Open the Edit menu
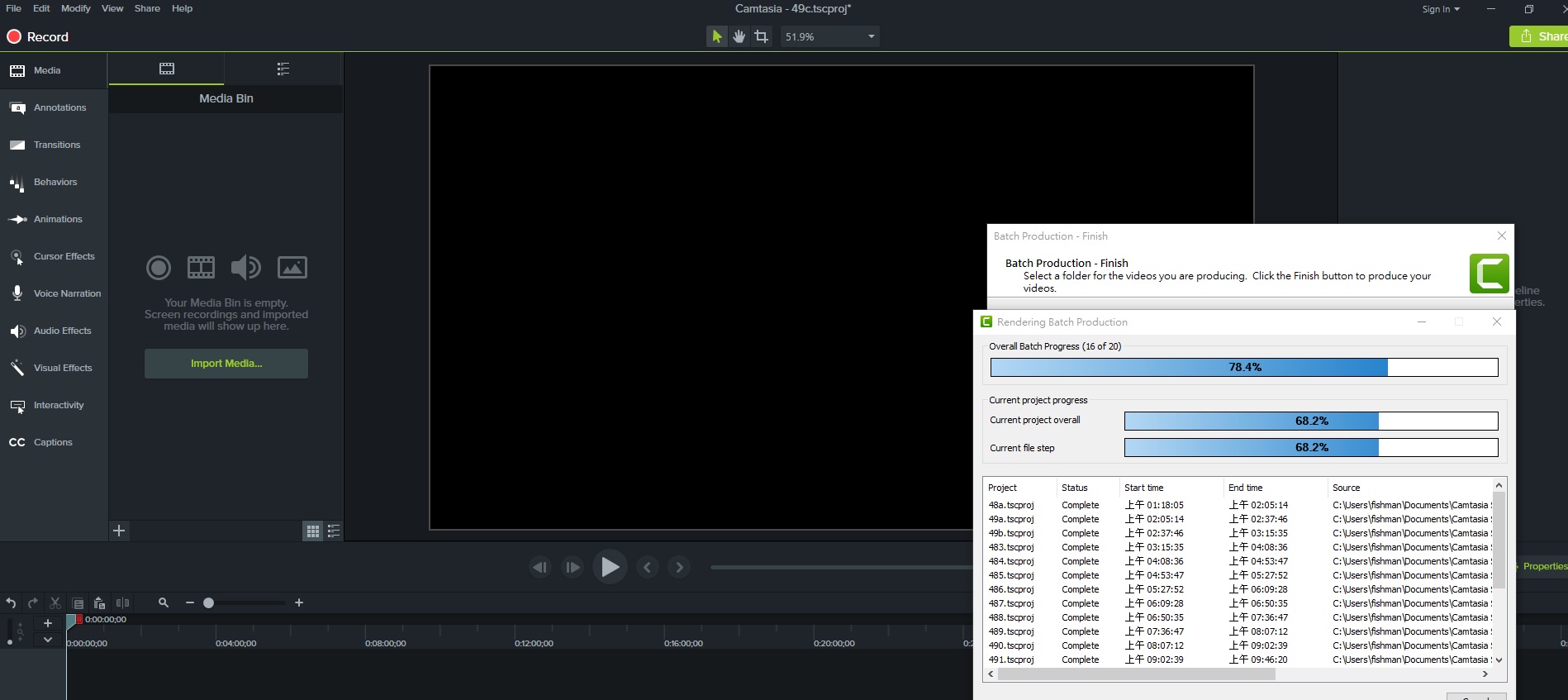 (41, 8)
